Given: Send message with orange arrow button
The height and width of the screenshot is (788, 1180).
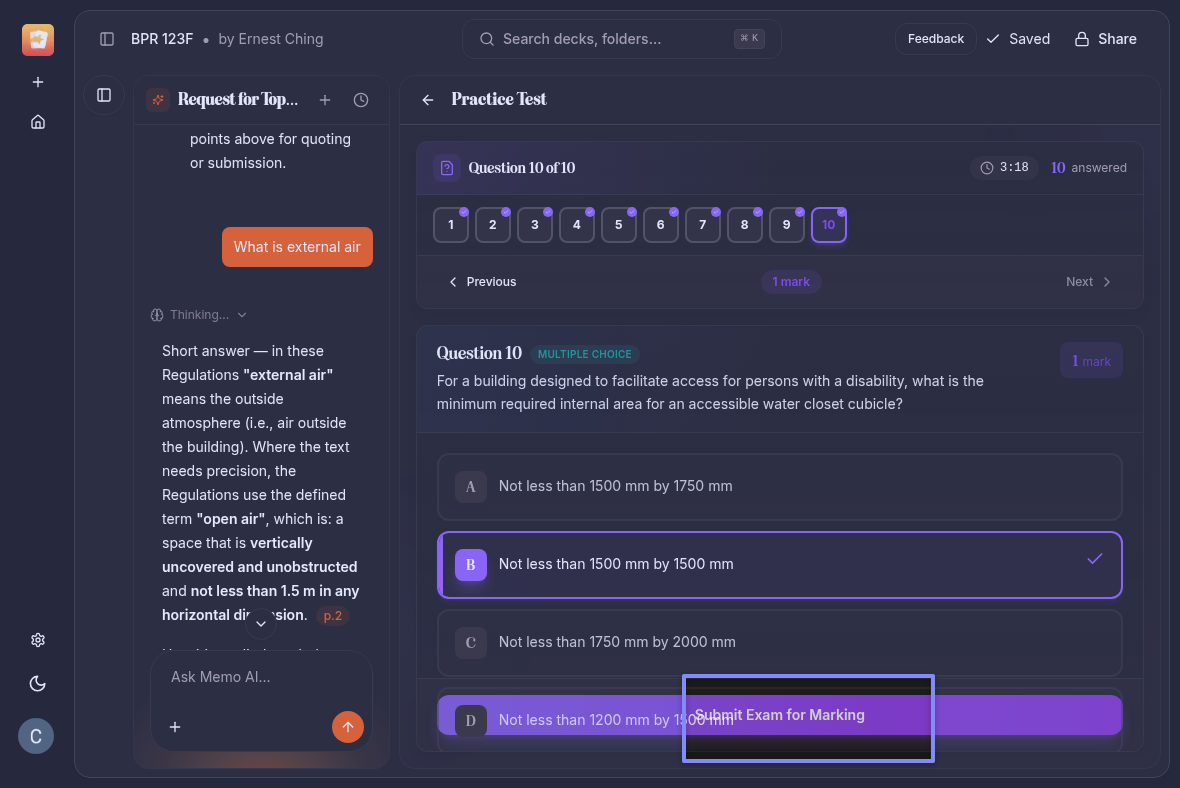Looking at the screenshot, I should click(x=347, y=727).
